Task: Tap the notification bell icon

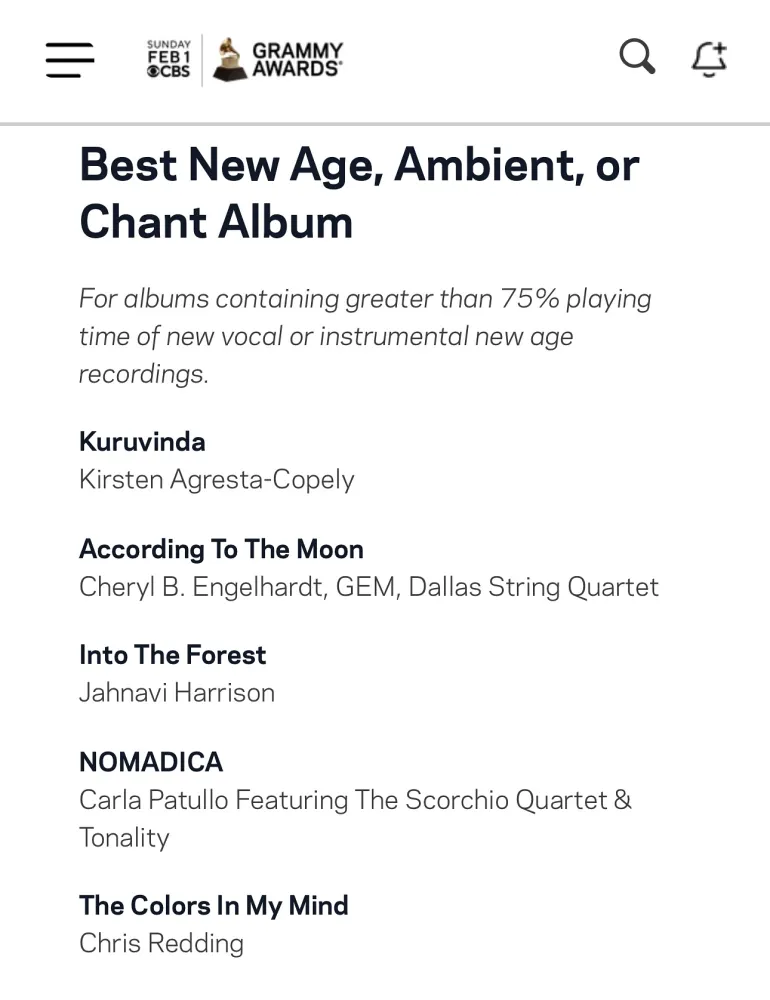Action: [709, 58]
